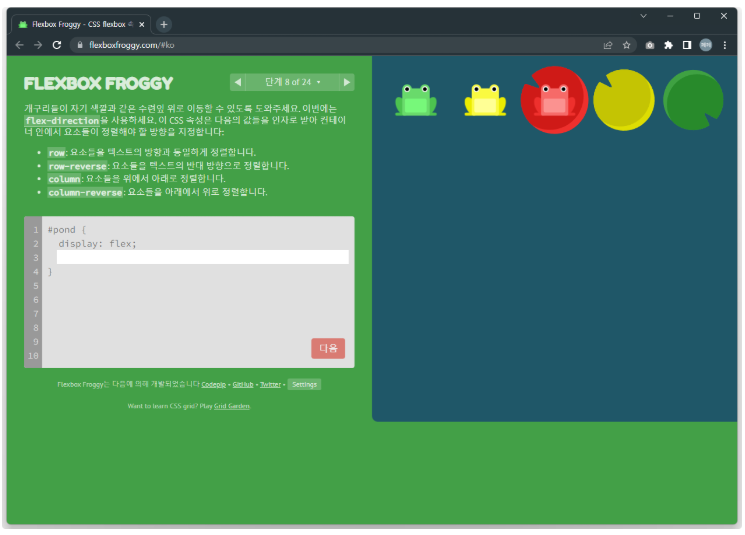Open the Grid Garden link
This screenshot has height=535, width=745.
232,406
